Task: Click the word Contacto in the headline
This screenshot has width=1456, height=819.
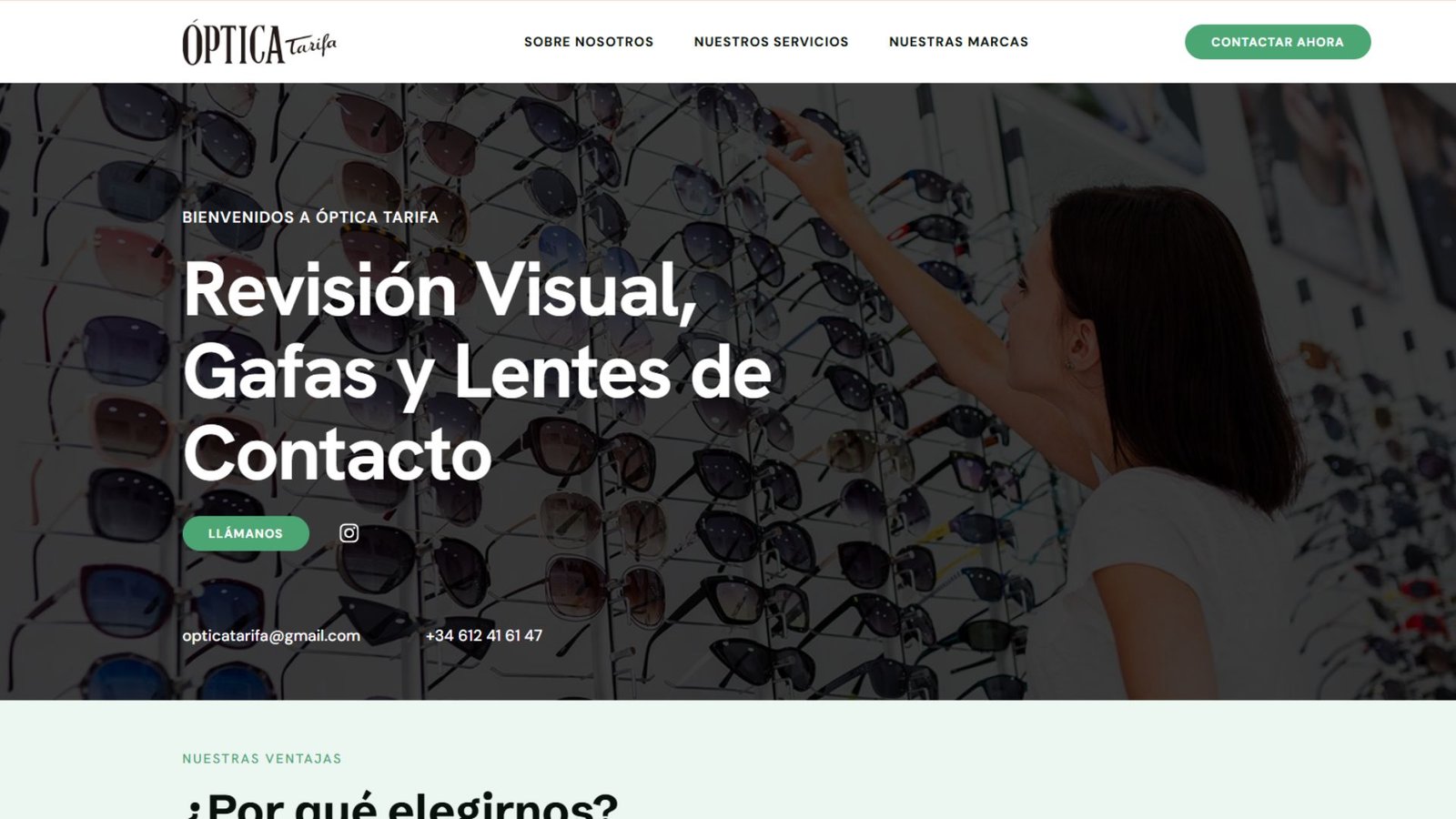Action: (337, 454)
